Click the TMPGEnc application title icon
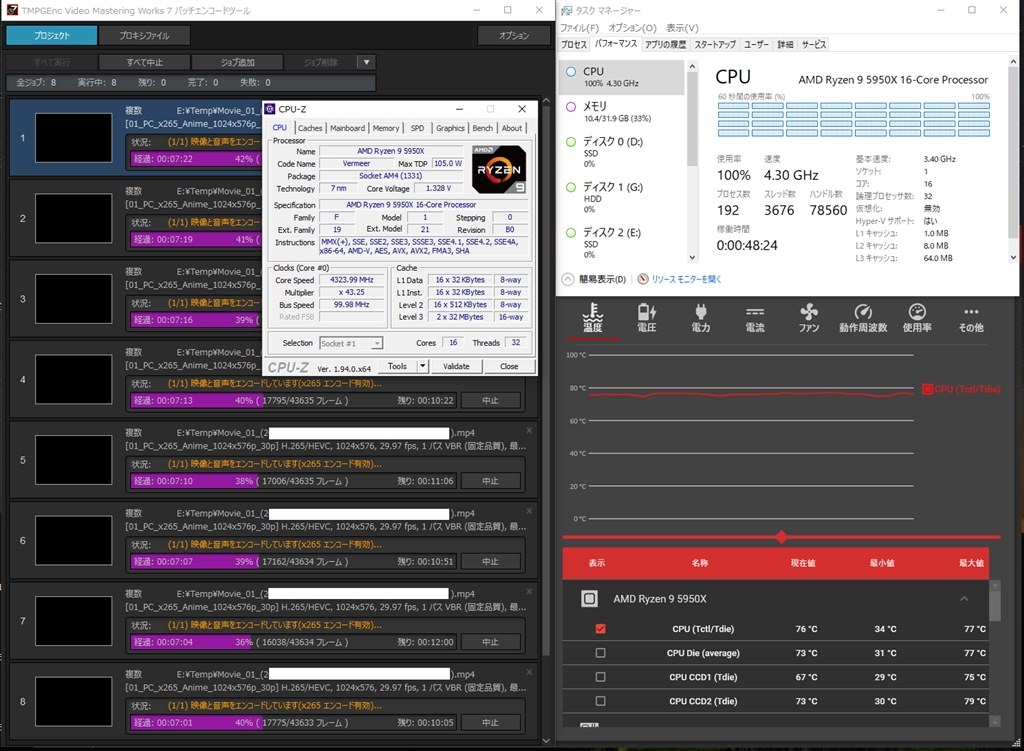 point(12,10)
